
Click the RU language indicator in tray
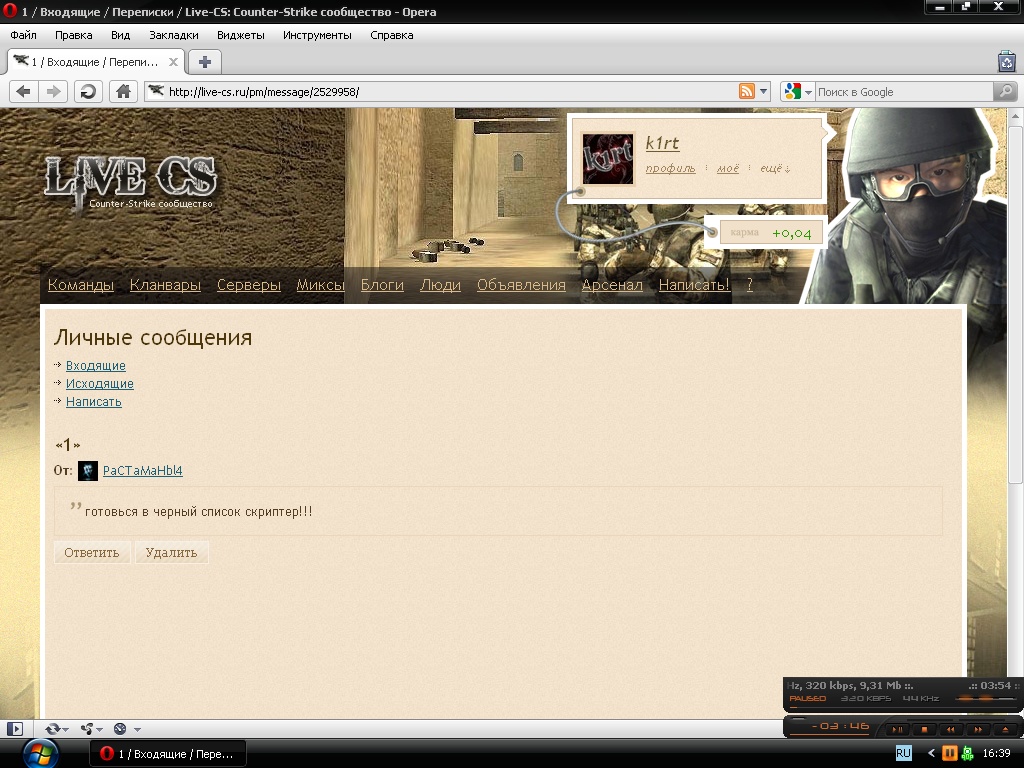point(903,753)
